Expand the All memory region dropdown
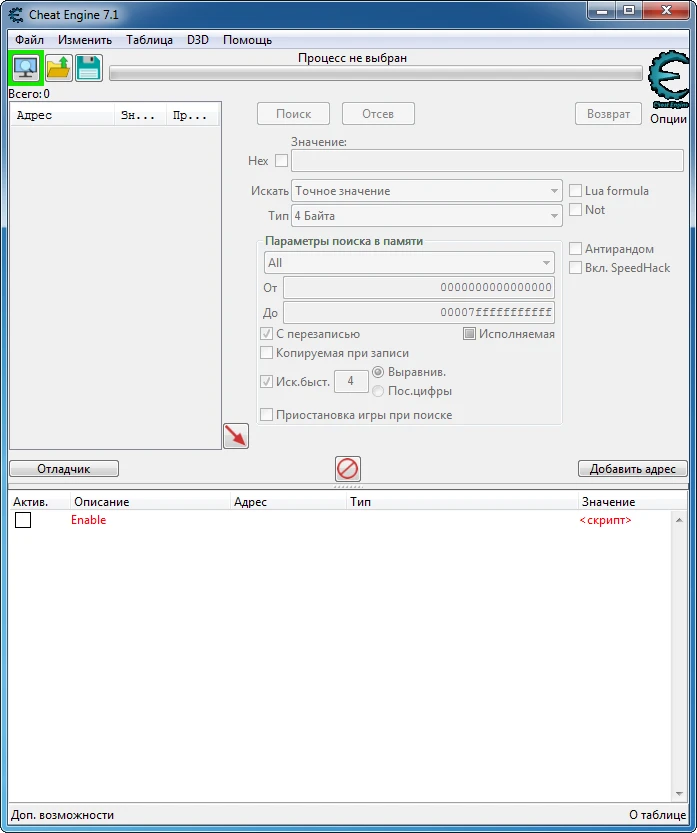The width and height of the screenshot is (697, 833). point(409,262)
